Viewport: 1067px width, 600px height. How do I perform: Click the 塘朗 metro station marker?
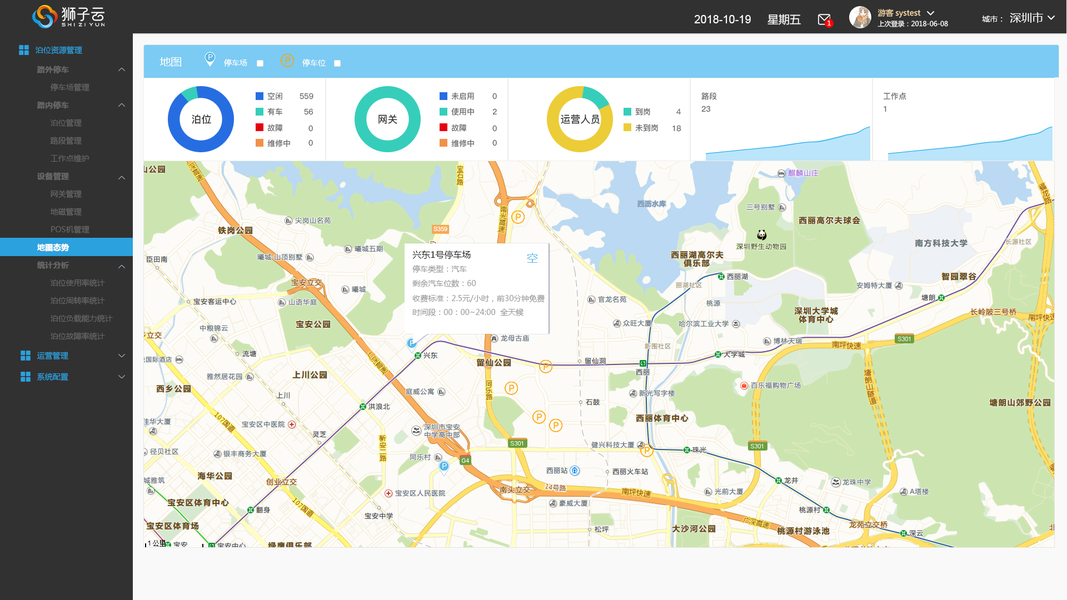(x=942, y=297)
